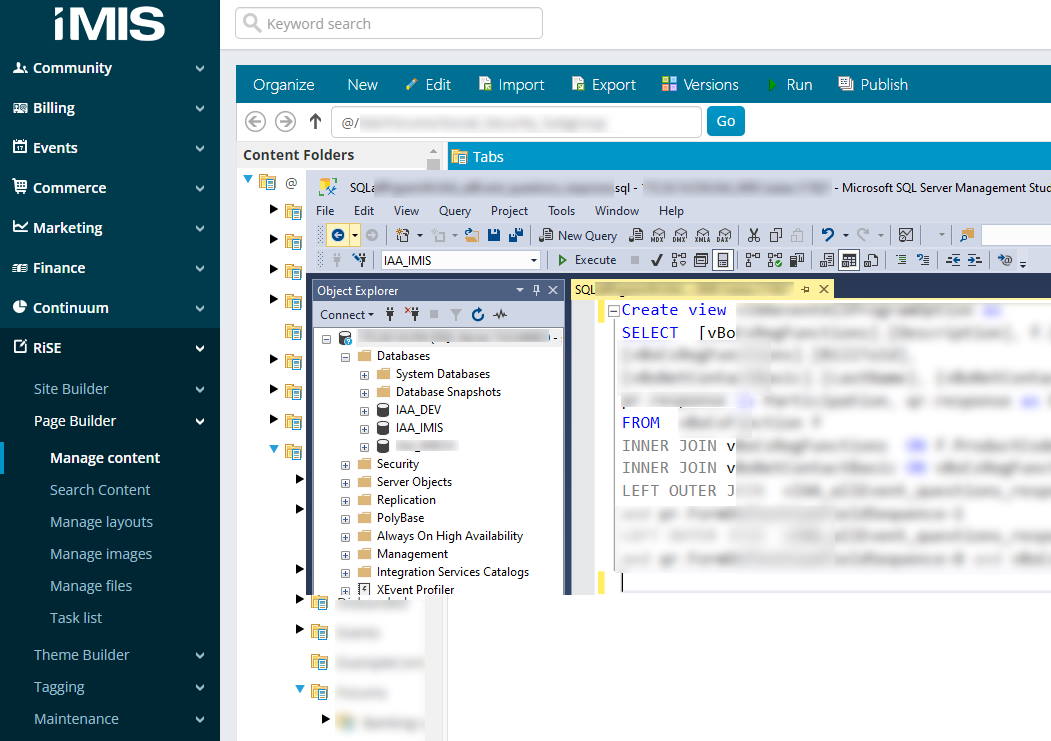Comment out the selected lines icon
1051x741 pixels.
(902, 260)
